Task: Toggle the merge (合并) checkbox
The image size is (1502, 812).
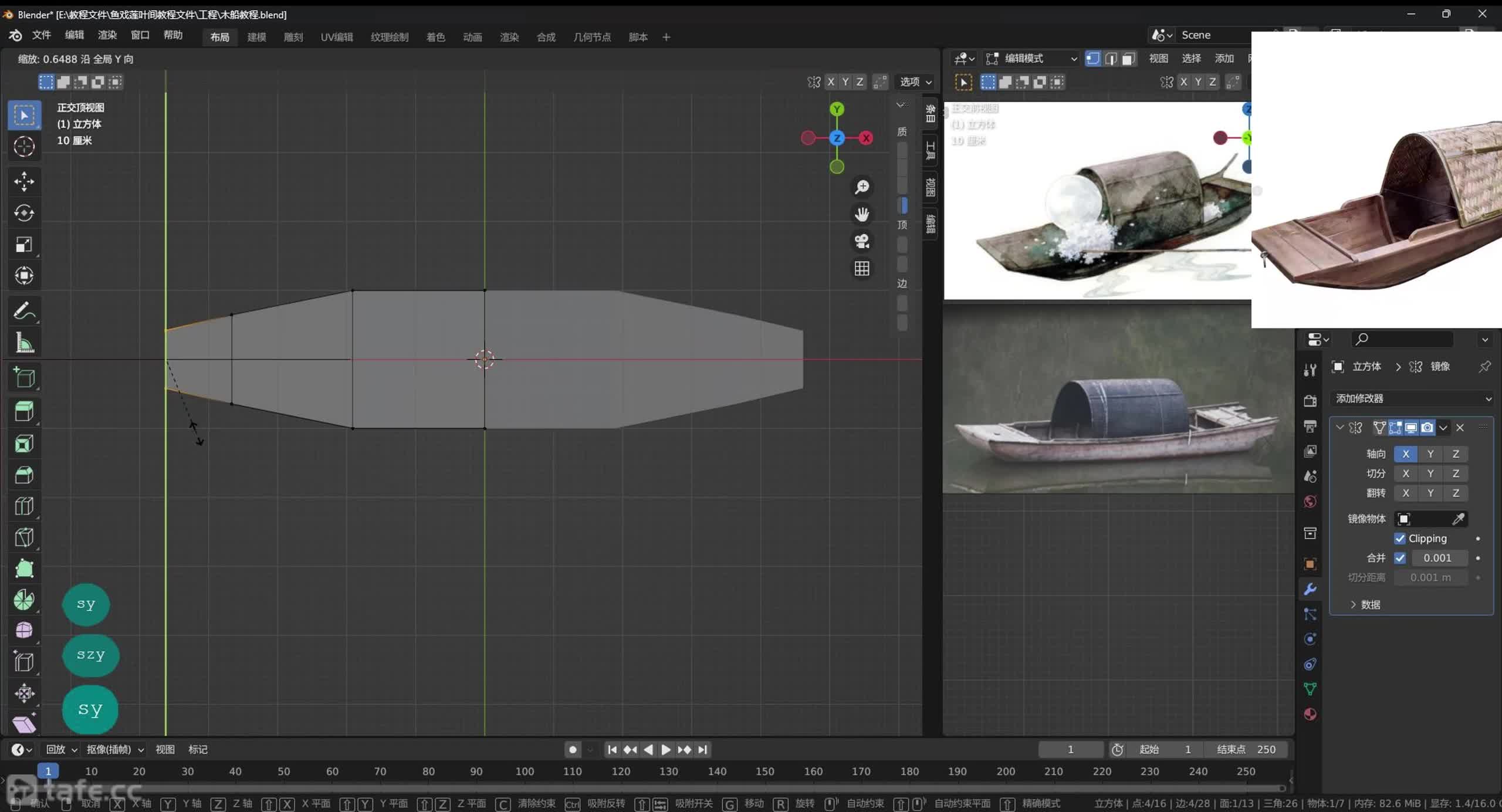Action: tap(1400, 558)
